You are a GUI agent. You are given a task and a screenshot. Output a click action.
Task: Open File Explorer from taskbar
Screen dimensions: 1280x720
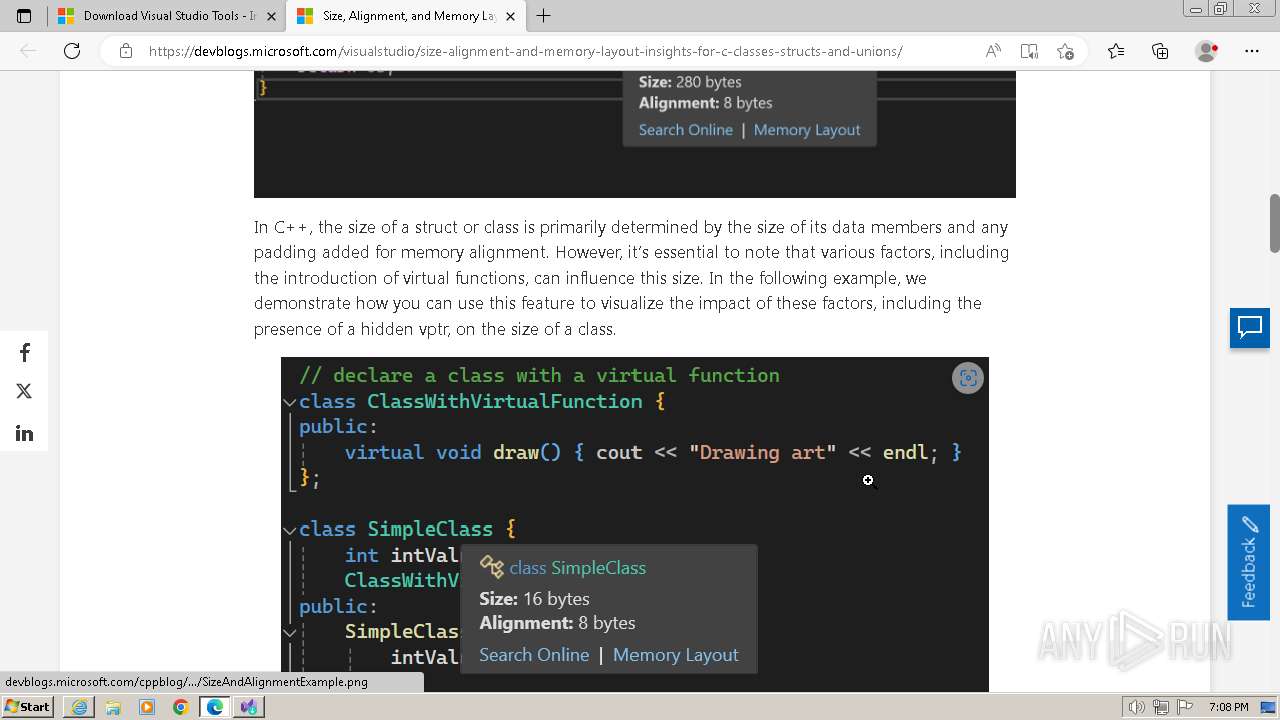click(113, 707)
